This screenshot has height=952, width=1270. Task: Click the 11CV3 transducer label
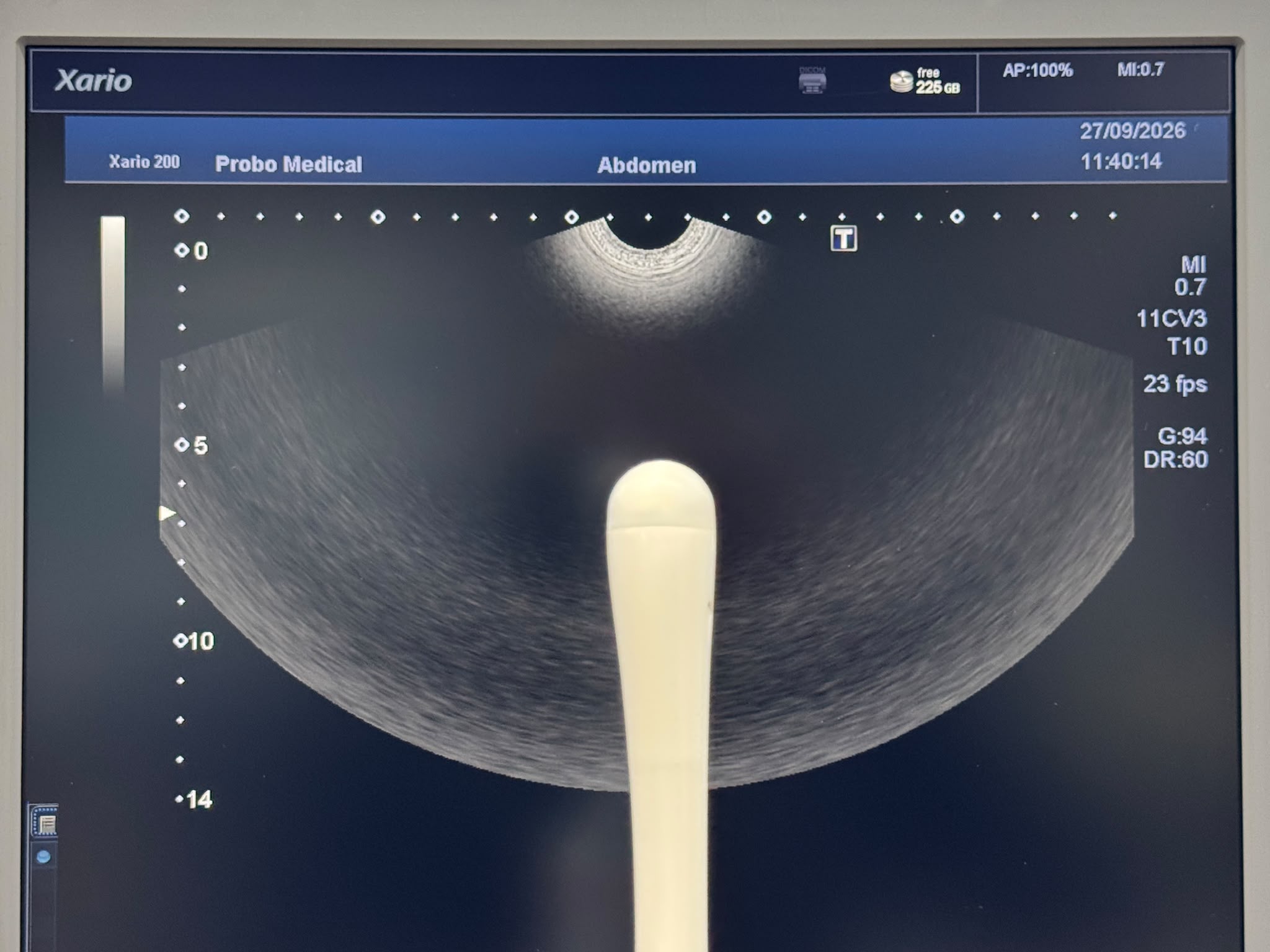tap(1171, 319)
